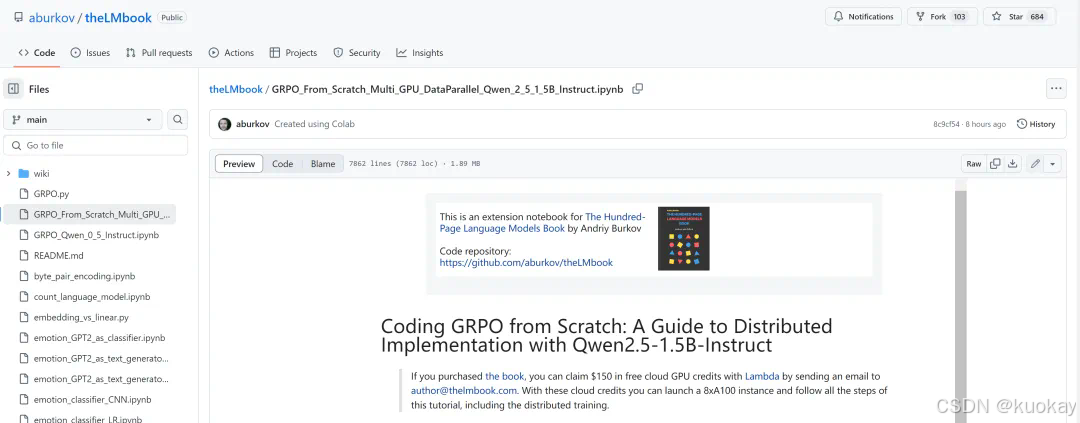The height and width of the screenshot is (423, 1080).
Task: Open the main branch dropdown
Action: tap(83, 120)
